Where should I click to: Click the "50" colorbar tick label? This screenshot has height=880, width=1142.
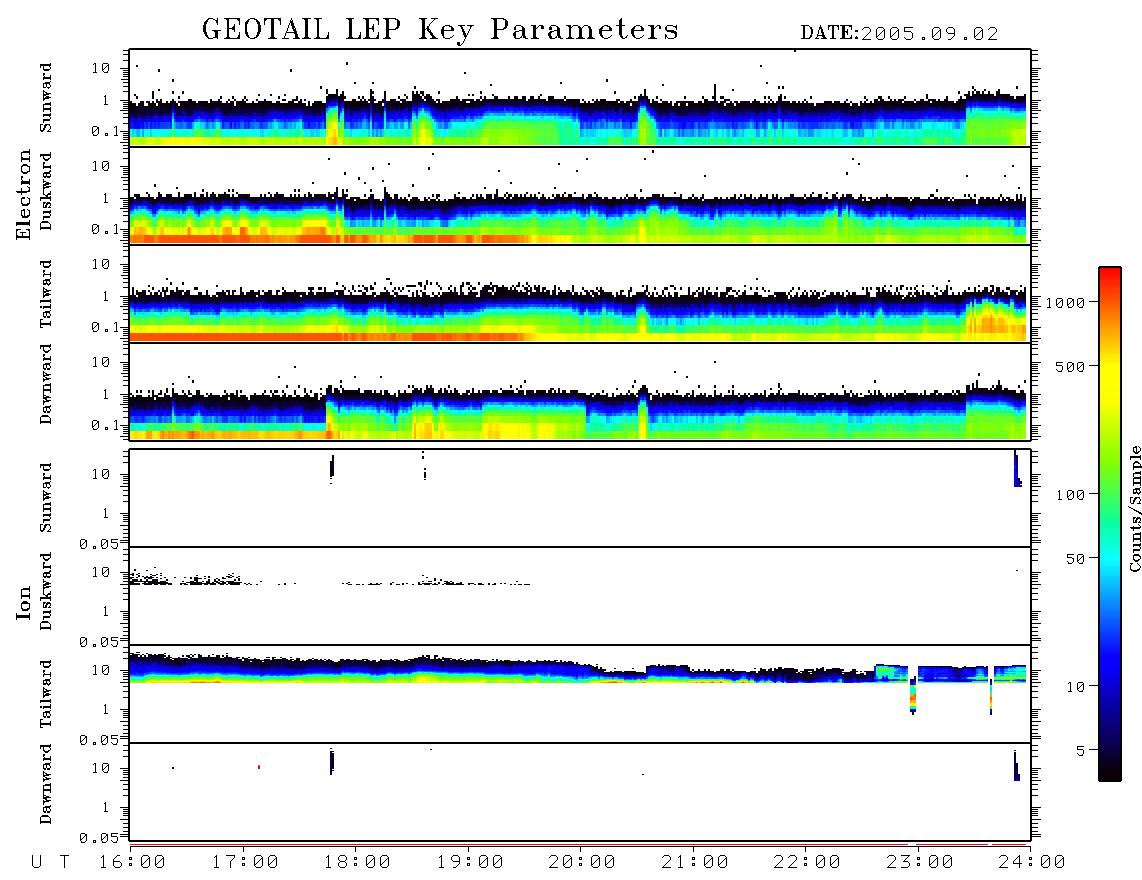point(1076,559)
